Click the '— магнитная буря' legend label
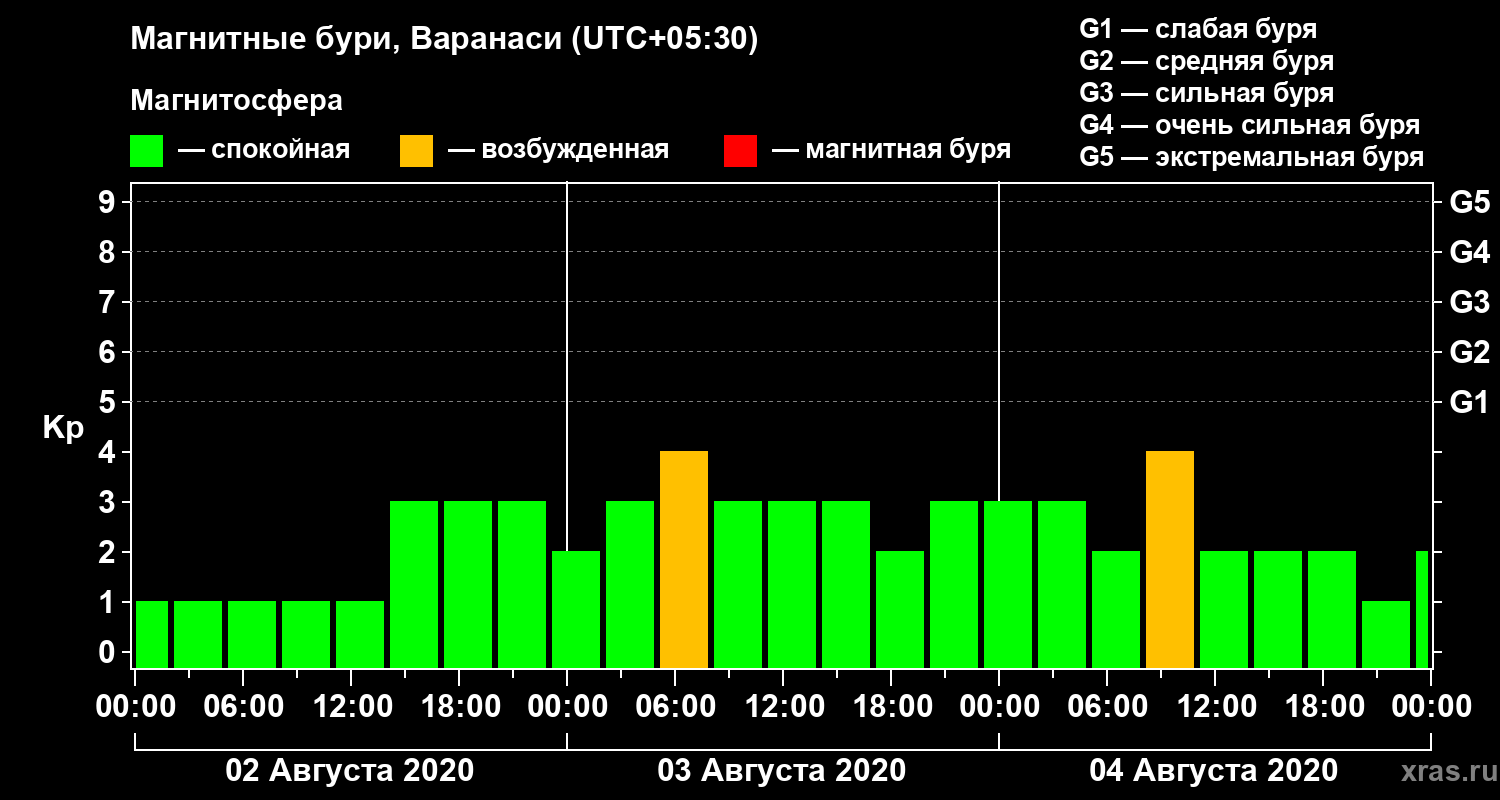This screenshot has width=1500, height=800. click(891, 151)
